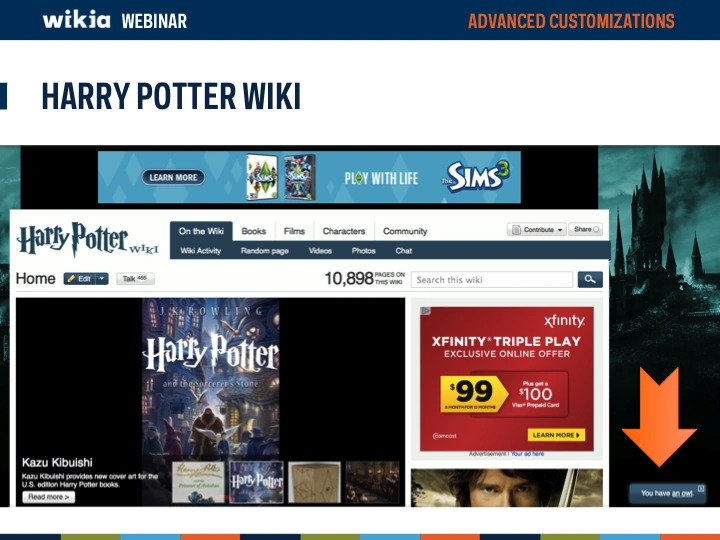Click the Wiki Activity link
The image size is (720, 540).
click(201, 251)
